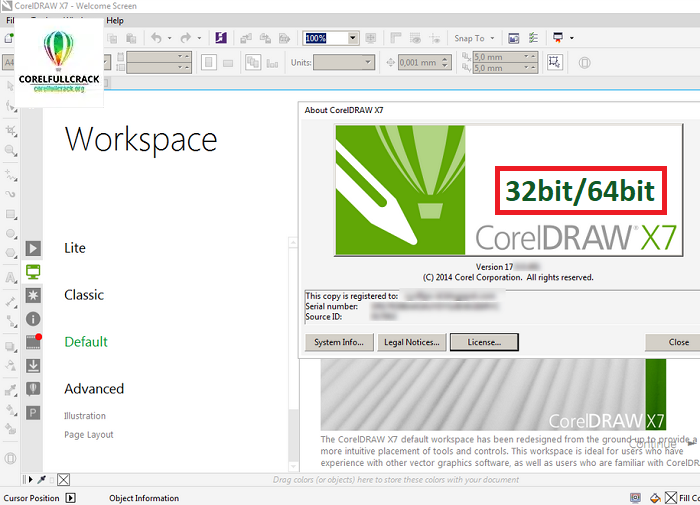Click the nudge distance 0,001 mm field

pyautogui.click(x=419, y=63)
